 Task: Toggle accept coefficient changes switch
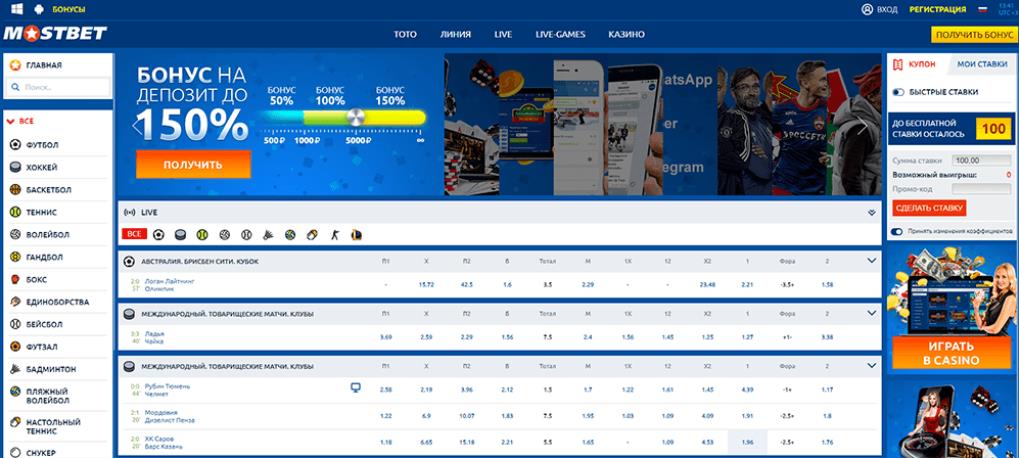coord(897,232)
